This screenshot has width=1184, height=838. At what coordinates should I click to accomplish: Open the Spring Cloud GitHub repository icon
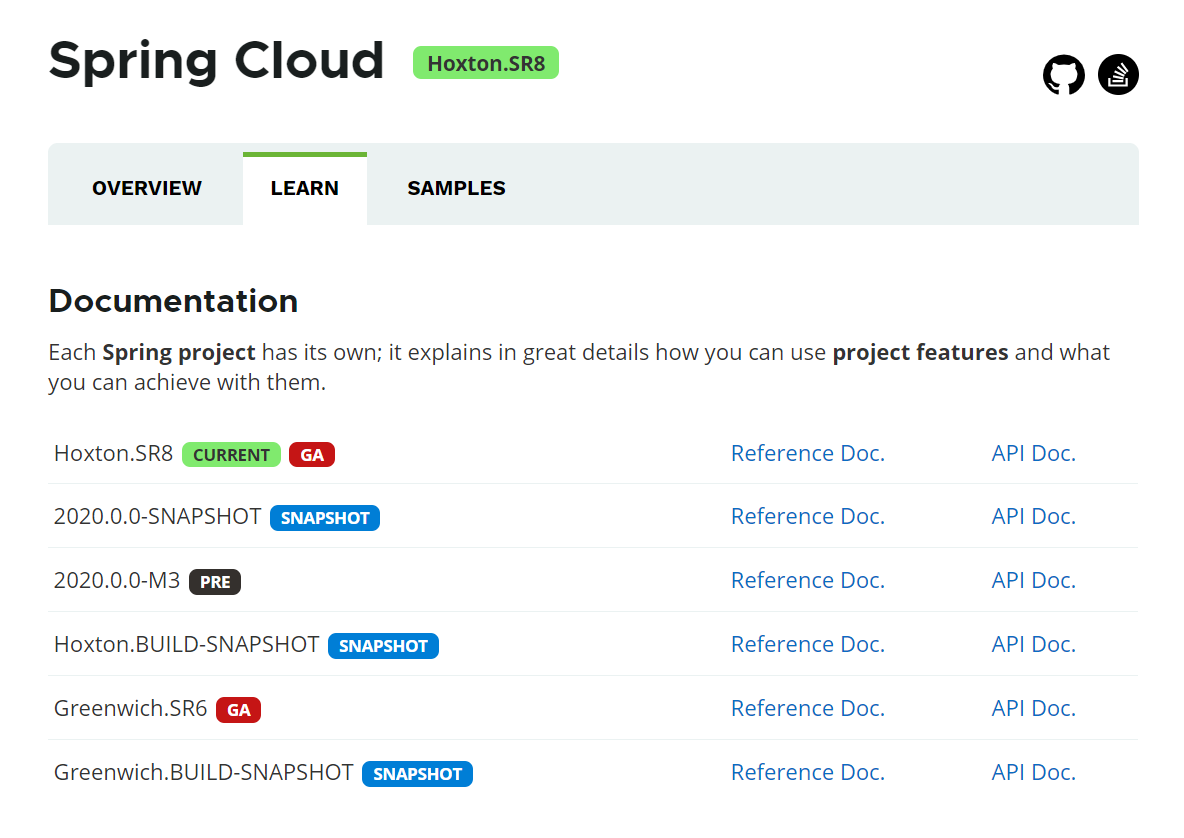tap(1063, 75)
